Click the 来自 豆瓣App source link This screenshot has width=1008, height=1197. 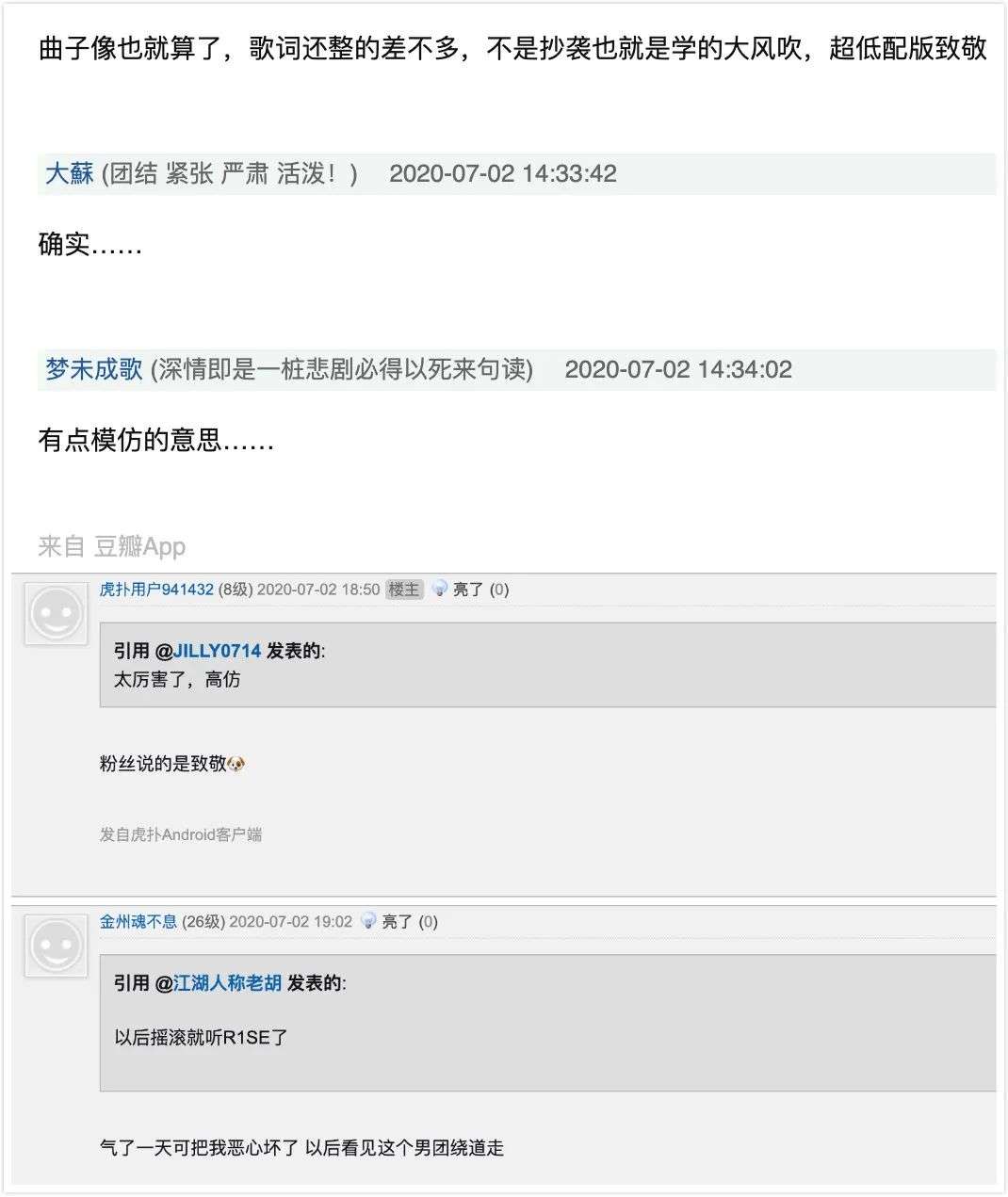pos(112,546)
